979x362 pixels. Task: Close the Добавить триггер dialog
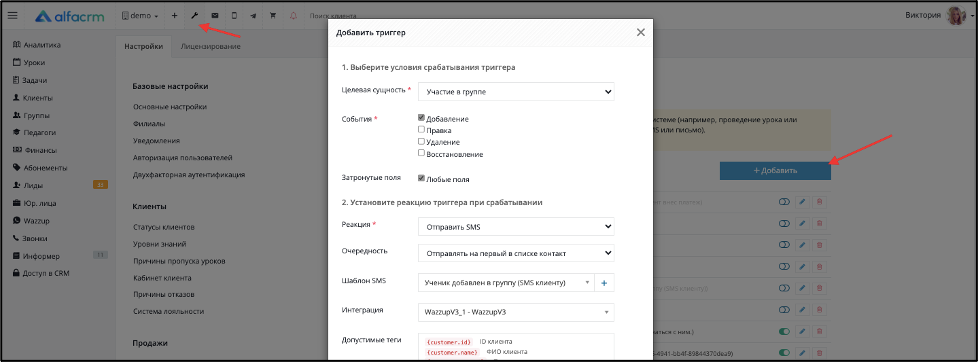coord(641,32)
